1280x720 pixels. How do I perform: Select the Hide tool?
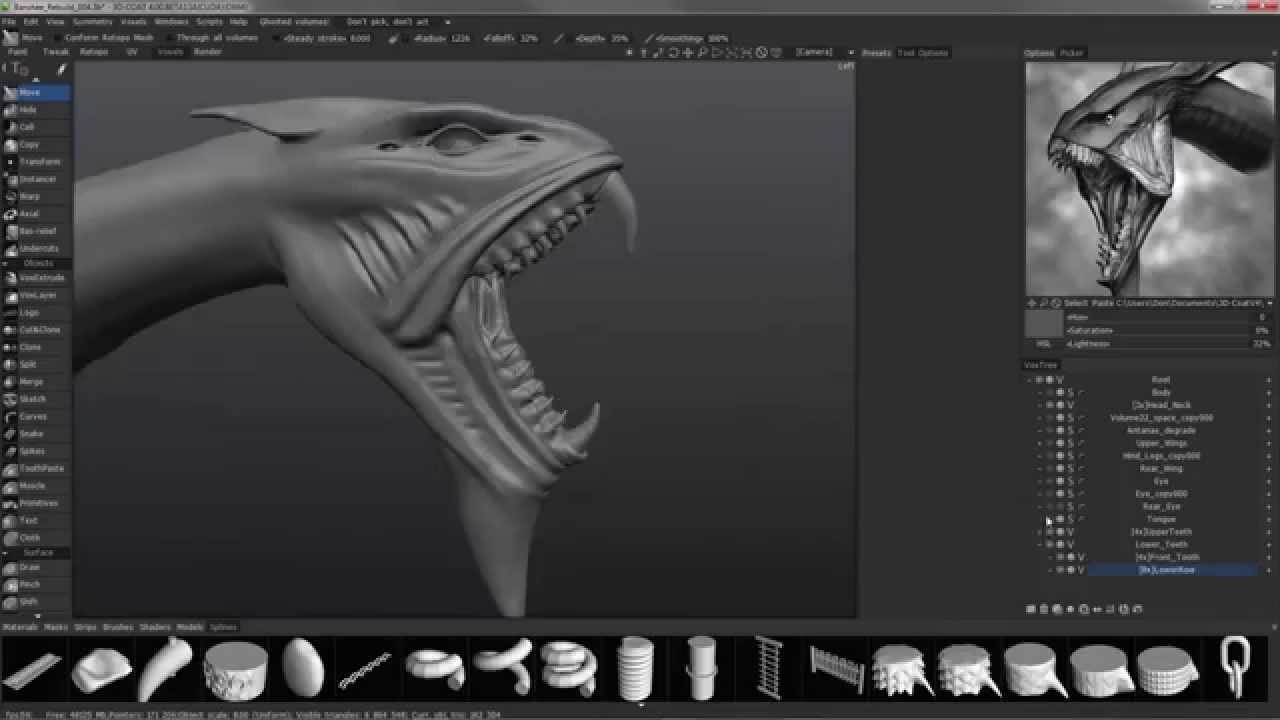[35, 110]
